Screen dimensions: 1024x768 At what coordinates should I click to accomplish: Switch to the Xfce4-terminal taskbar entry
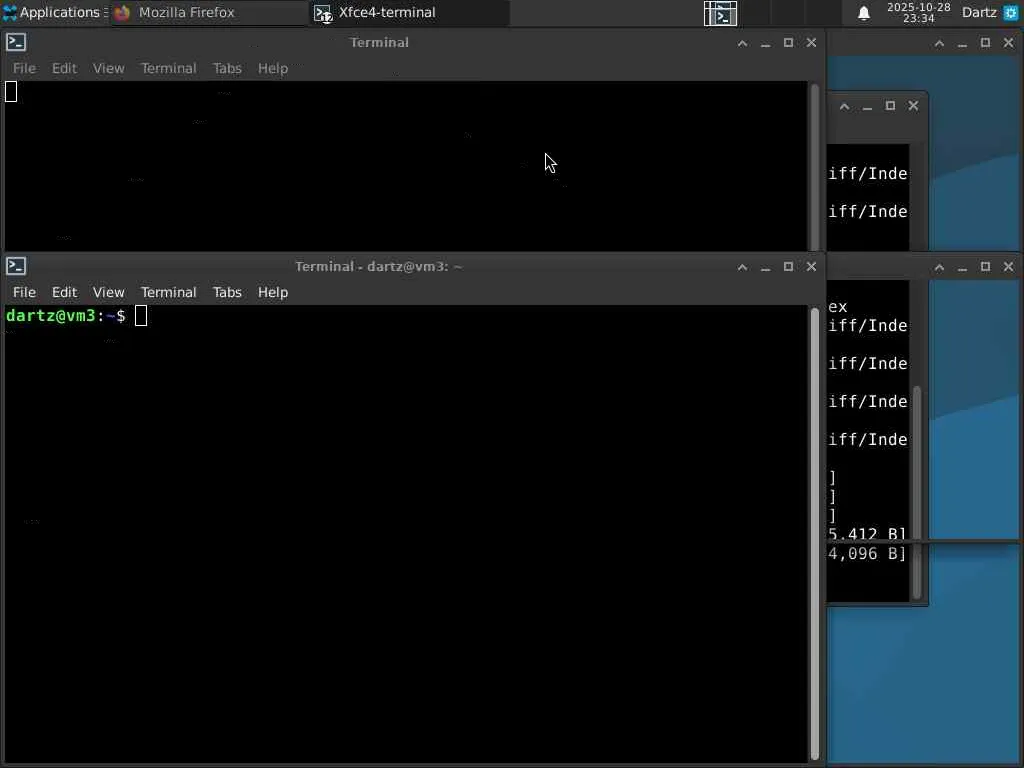(x=409, y=12)
